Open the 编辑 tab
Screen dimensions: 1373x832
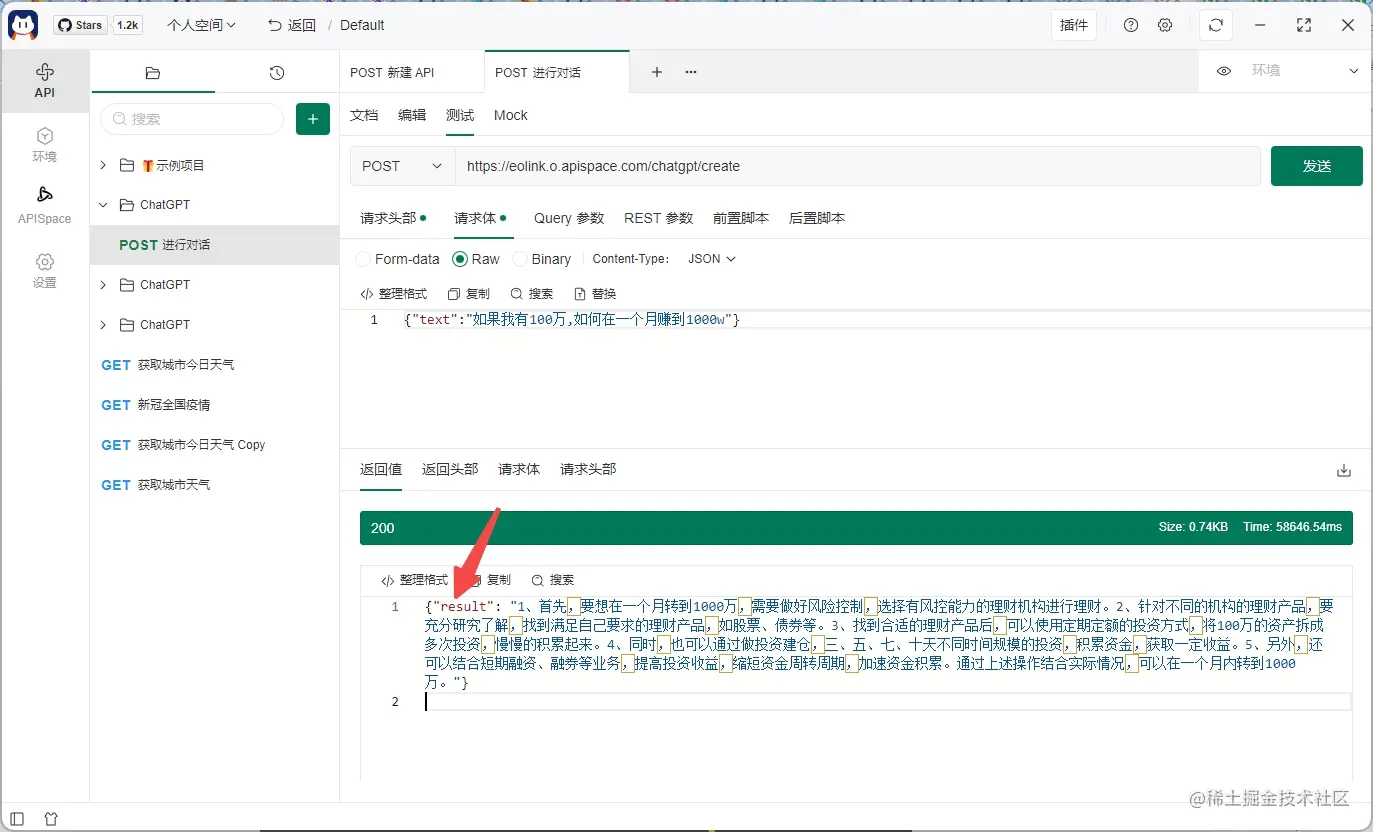coord(412,115)
